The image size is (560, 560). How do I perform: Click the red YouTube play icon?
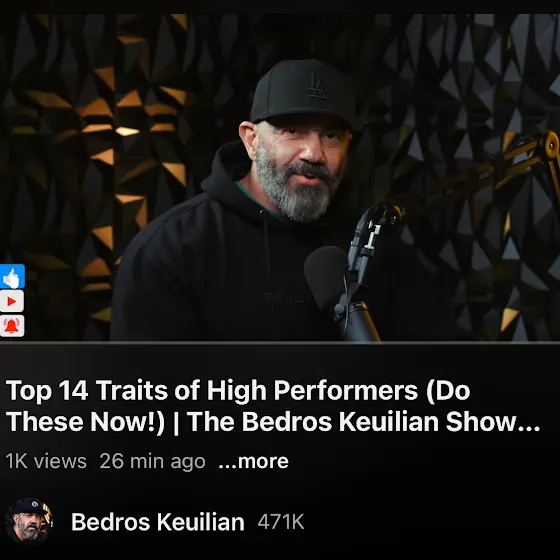click(12, 301)
